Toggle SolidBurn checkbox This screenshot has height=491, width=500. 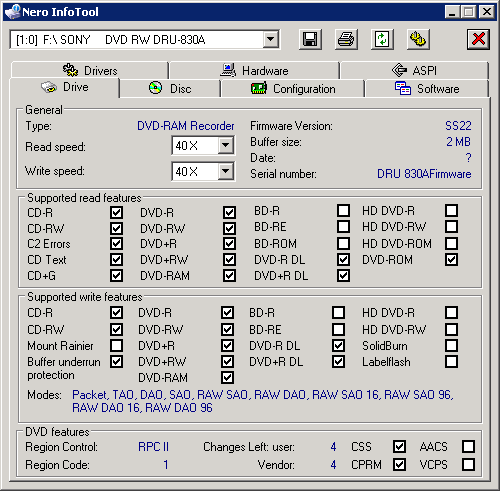point(451,345)
